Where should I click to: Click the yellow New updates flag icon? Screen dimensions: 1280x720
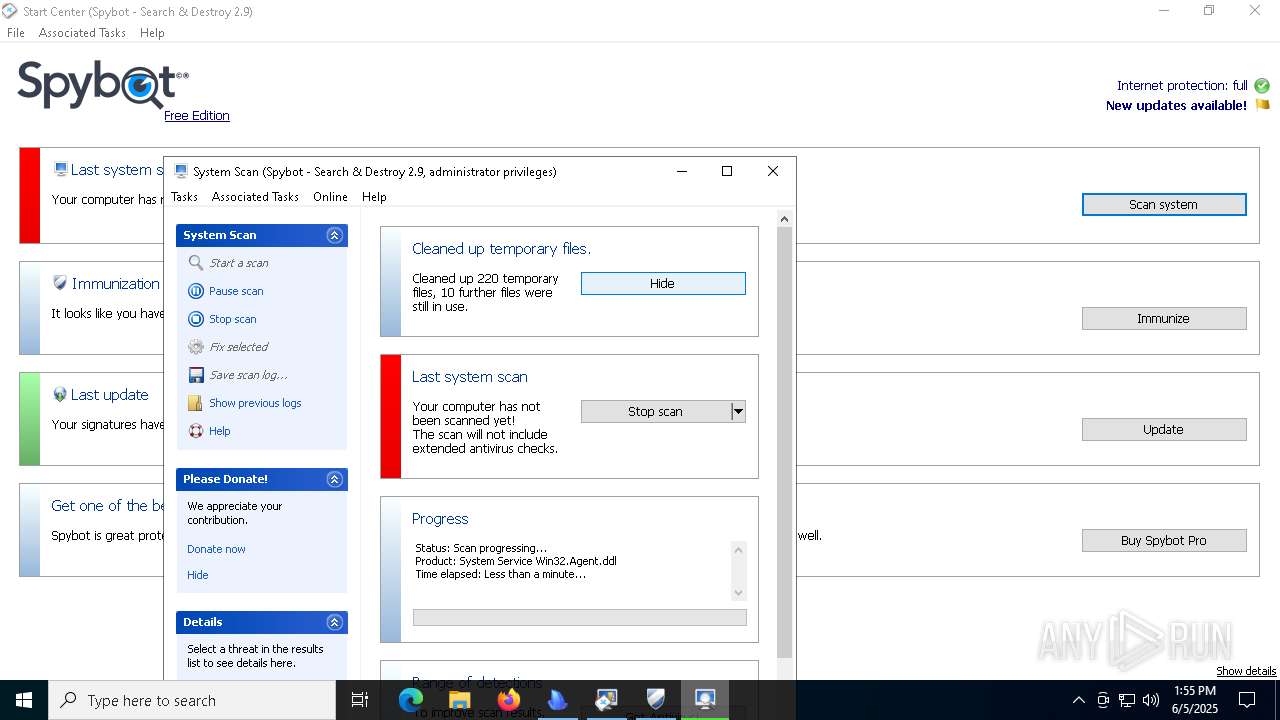(1262, 105)
